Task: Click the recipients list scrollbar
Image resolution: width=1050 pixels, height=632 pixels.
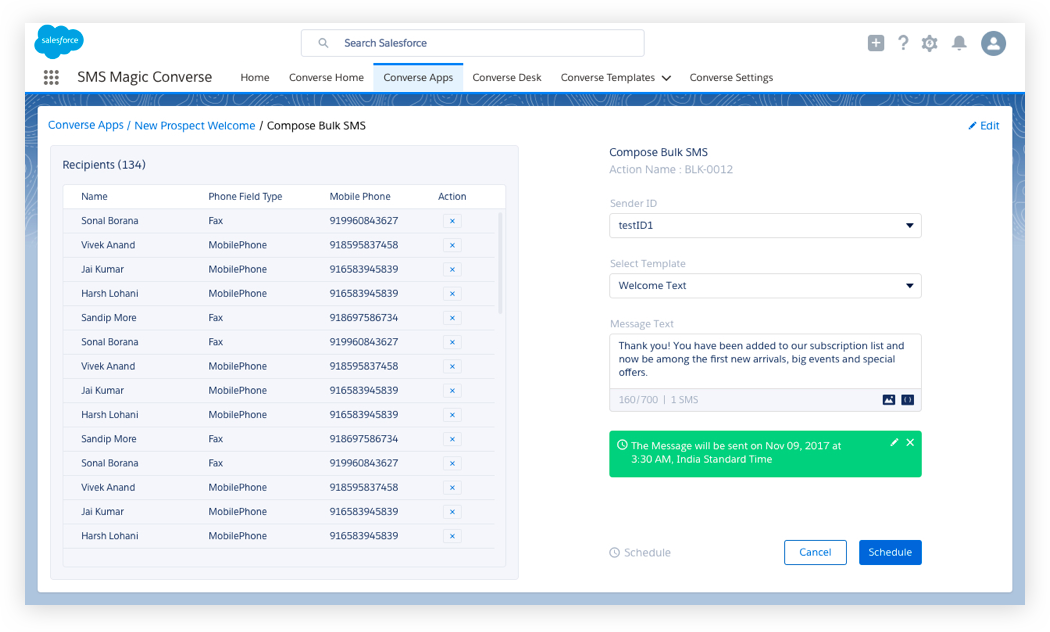Action: (x=500, y=263)
